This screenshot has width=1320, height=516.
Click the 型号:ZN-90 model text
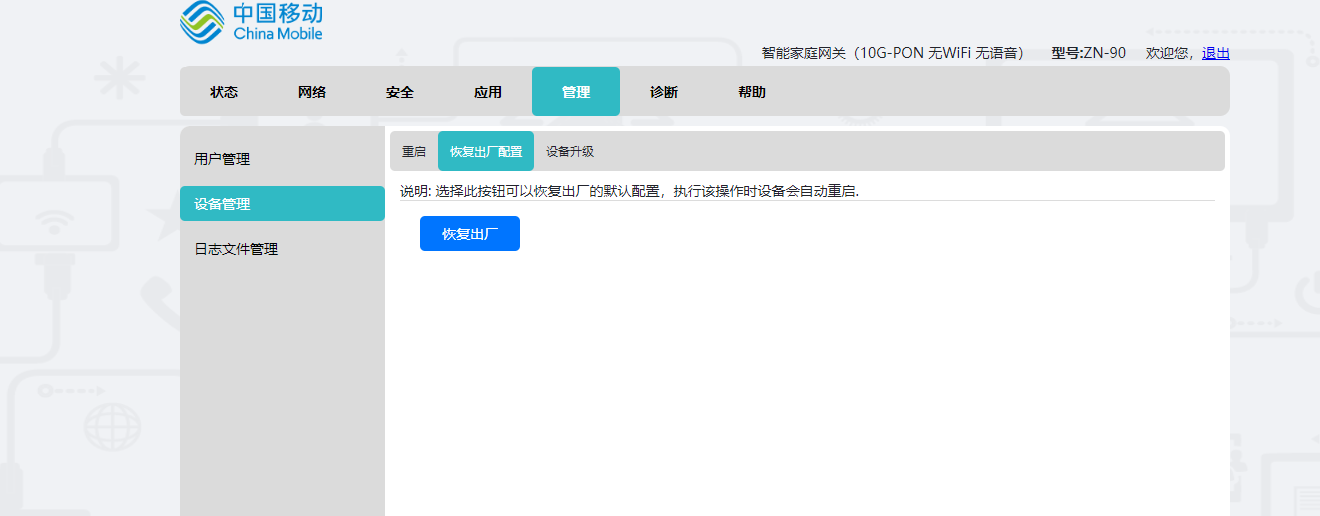tap(1089, 53)
